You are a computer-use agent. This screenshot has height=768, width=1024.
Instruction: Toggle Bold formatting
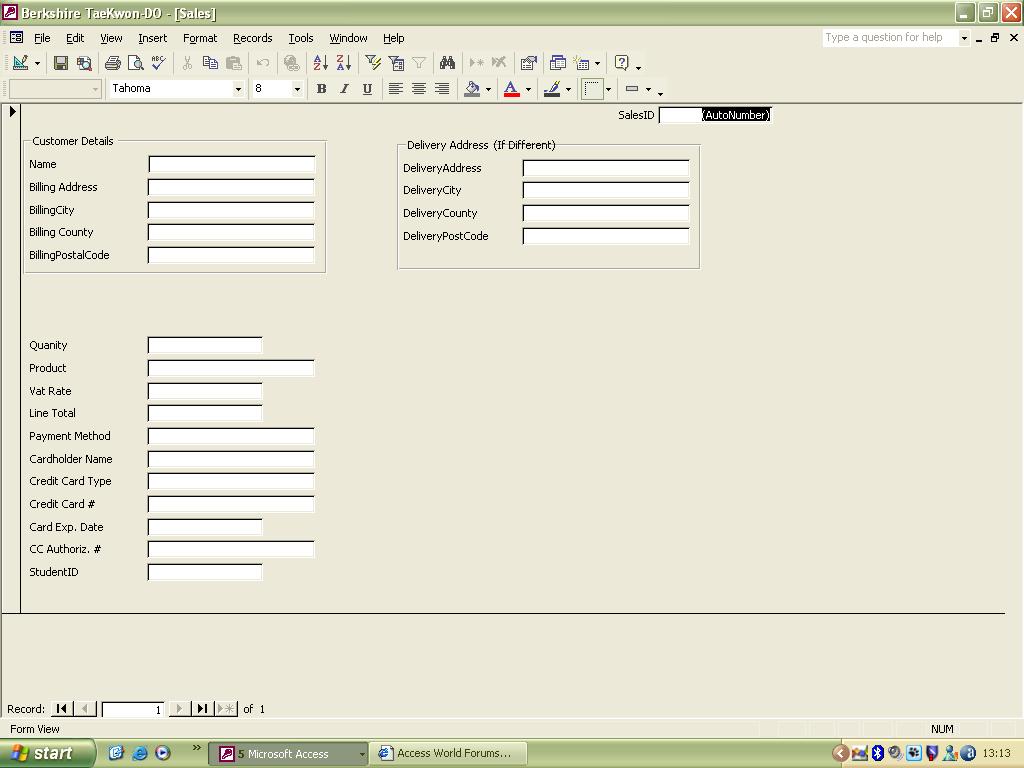click(321, 89)
